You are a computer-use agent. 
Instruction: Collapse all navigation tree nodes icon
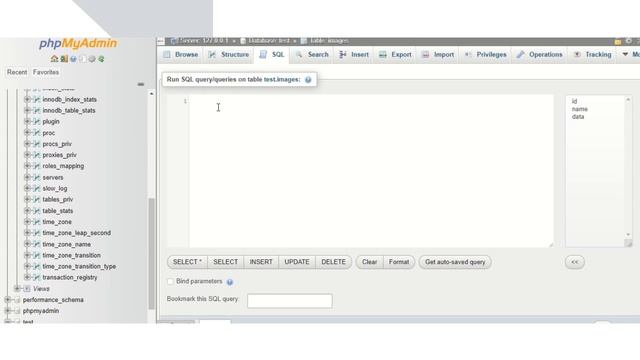pos(141,84)
